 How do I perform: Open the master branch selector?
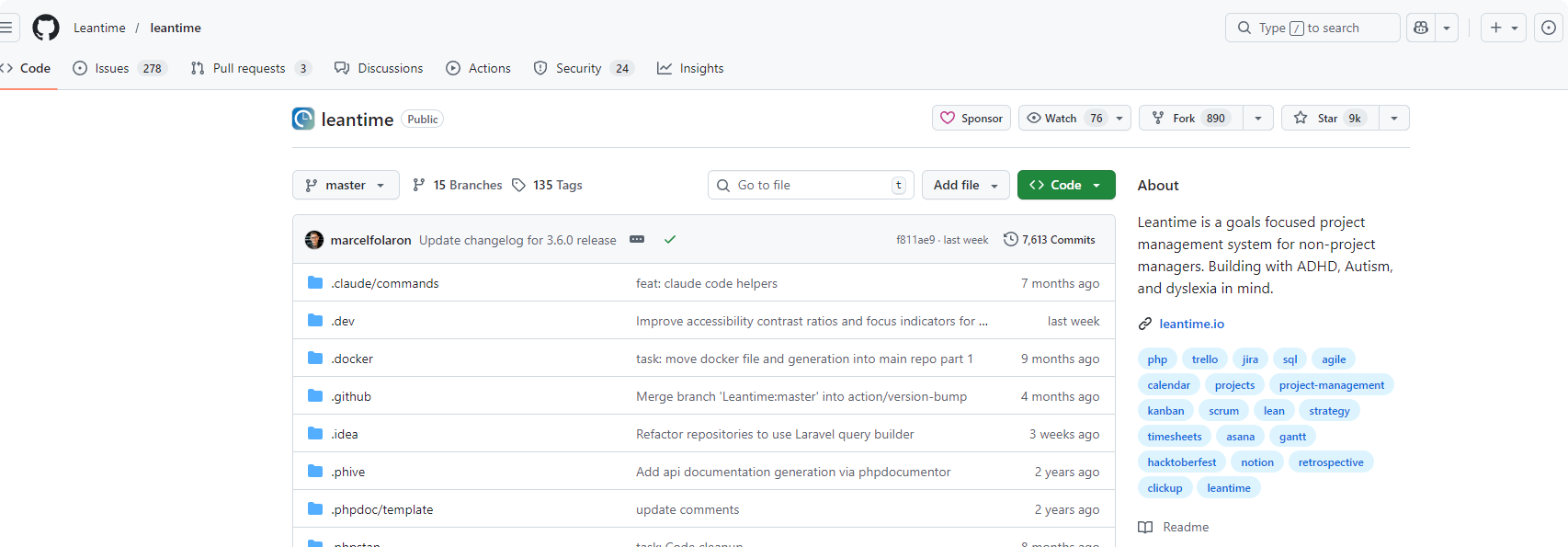[x=346, y=185]
